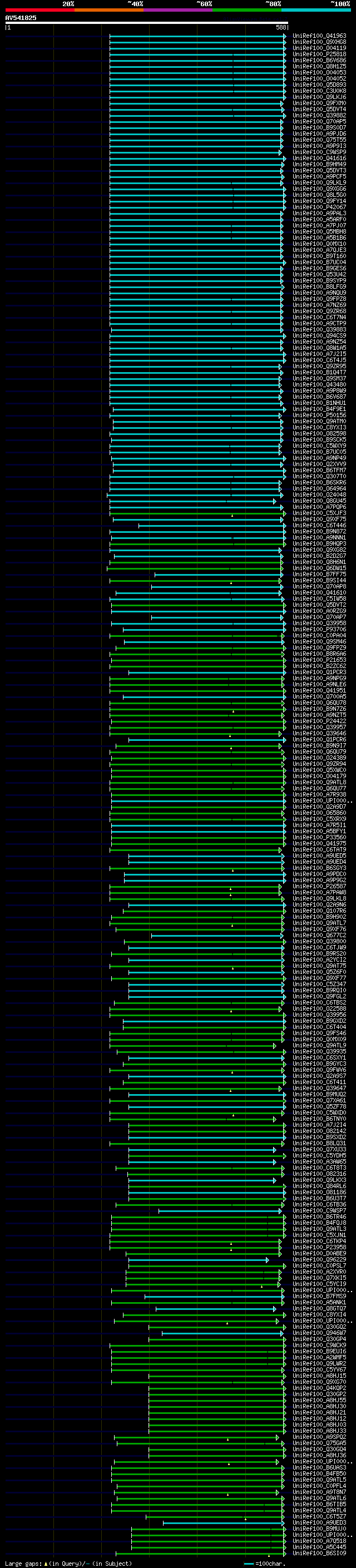Select the UniRef100_A7R938 label
The height and width of the screenshot is (1568, 356).
click(x=319, y=794)
